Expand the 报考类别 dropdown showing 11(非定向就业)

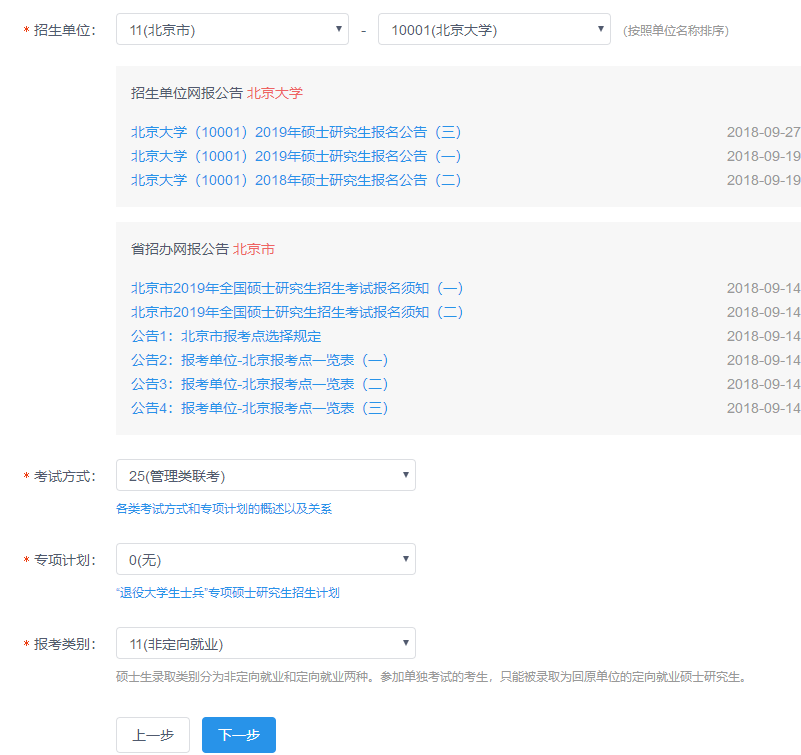click(x=265, y=644)
